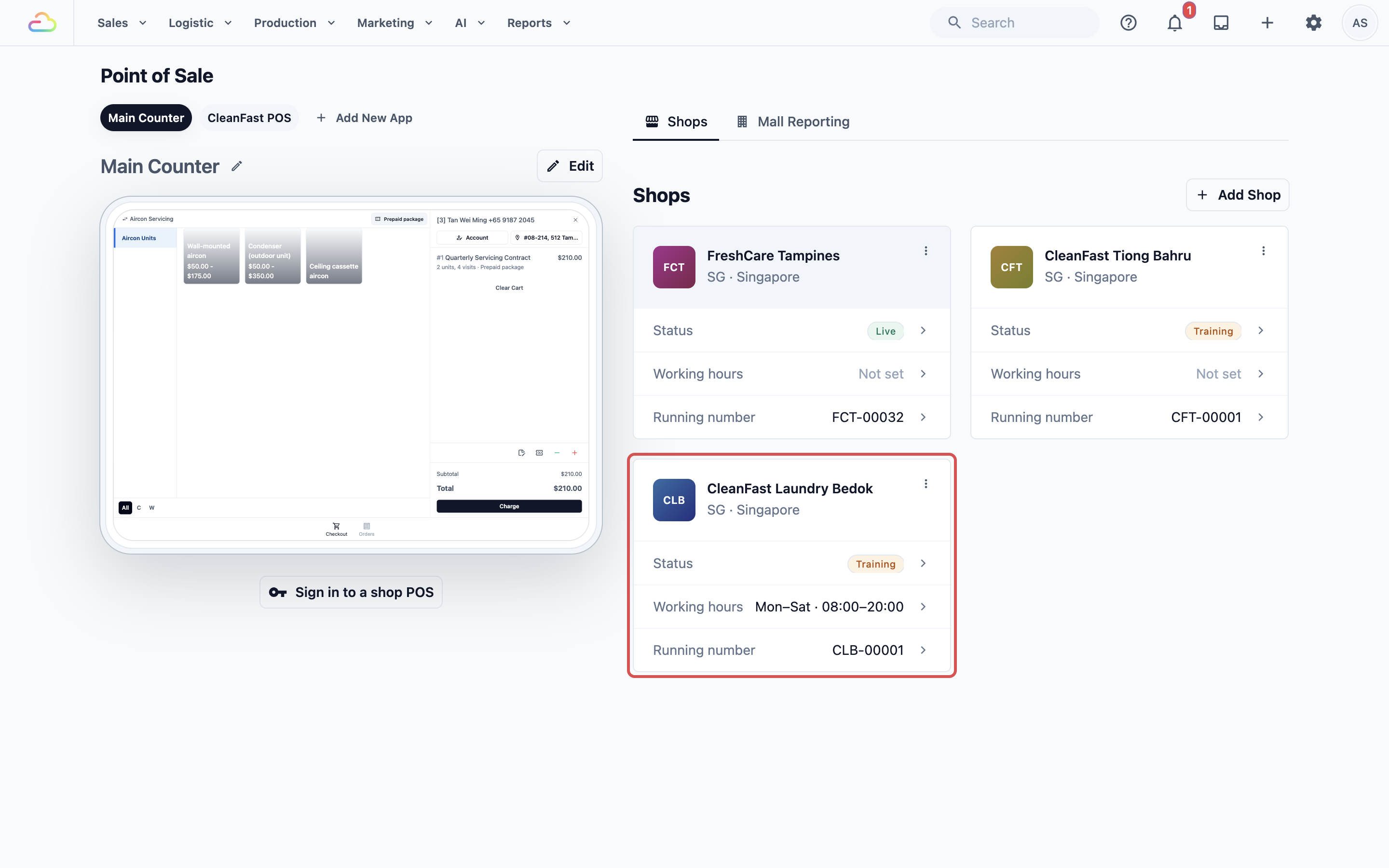Open FreshCare Tampines three-dot menu
The image size is (1389, 868).
click(925, 251)
